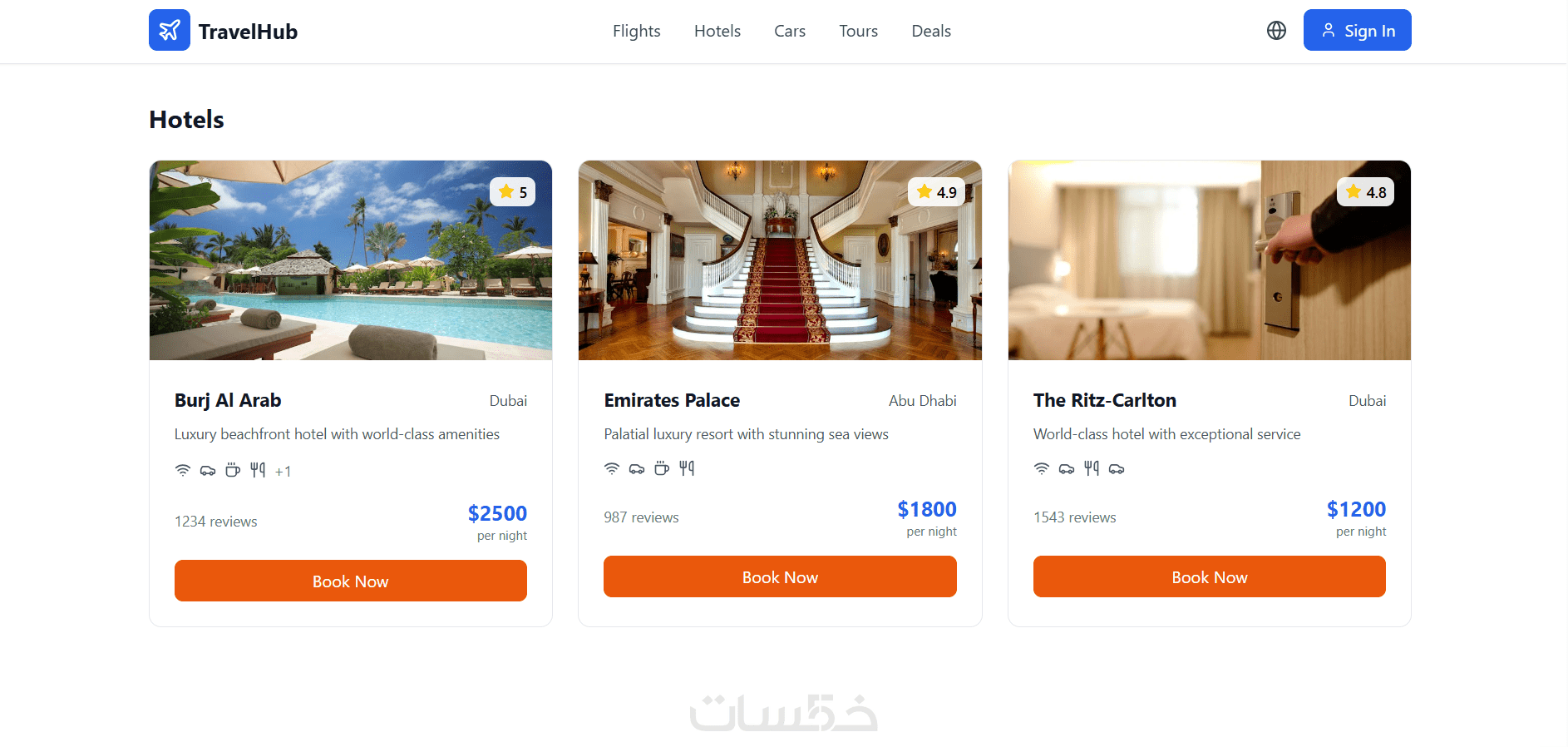1568x747 pixels.
Task: Open the Tours navigation link
Action: [859, 31]
